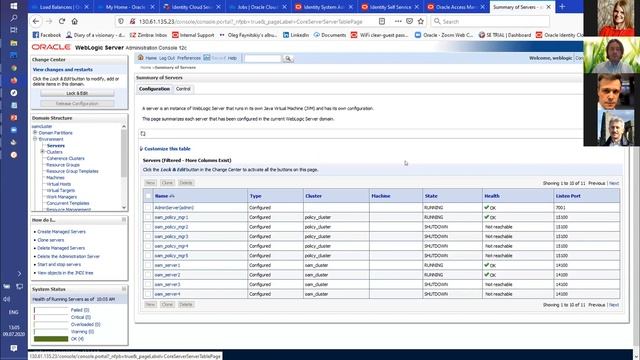The height and width of the screenshot is (360, 640).
Task: Click View changes and restarts link
Action: [x=62, y=70]
